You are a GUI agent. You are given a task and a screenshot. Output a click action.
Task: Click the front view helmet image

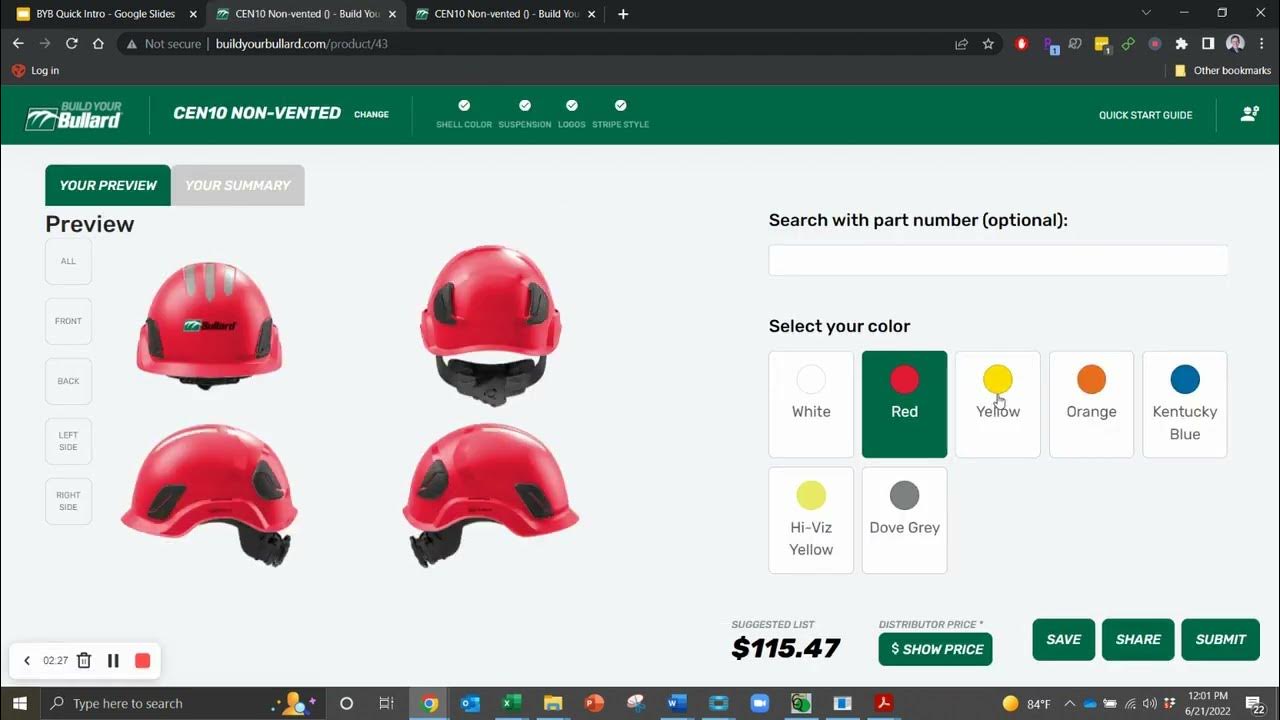pos(209,325)
